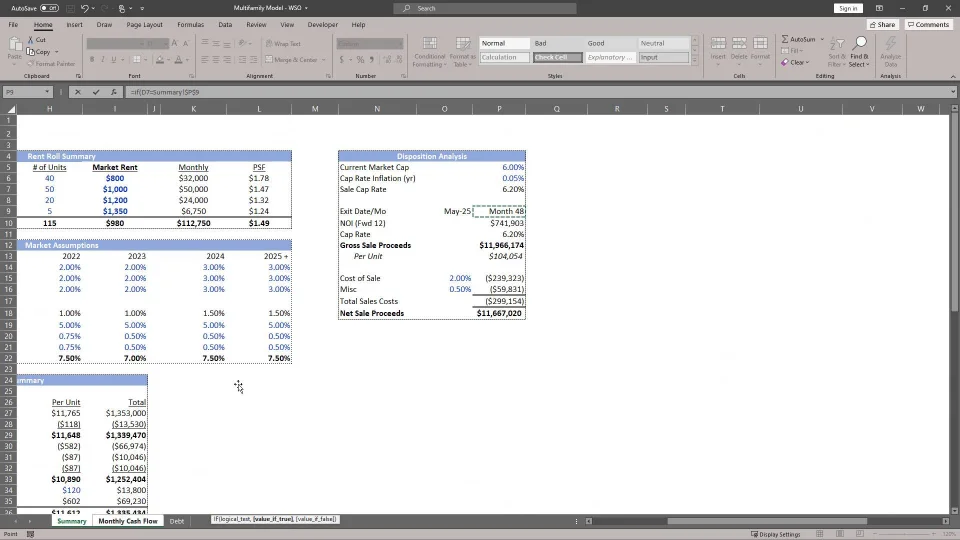Screen dimensions: 960x540
Task: Click the Insert Function fx icon
Action: point(114,92)
